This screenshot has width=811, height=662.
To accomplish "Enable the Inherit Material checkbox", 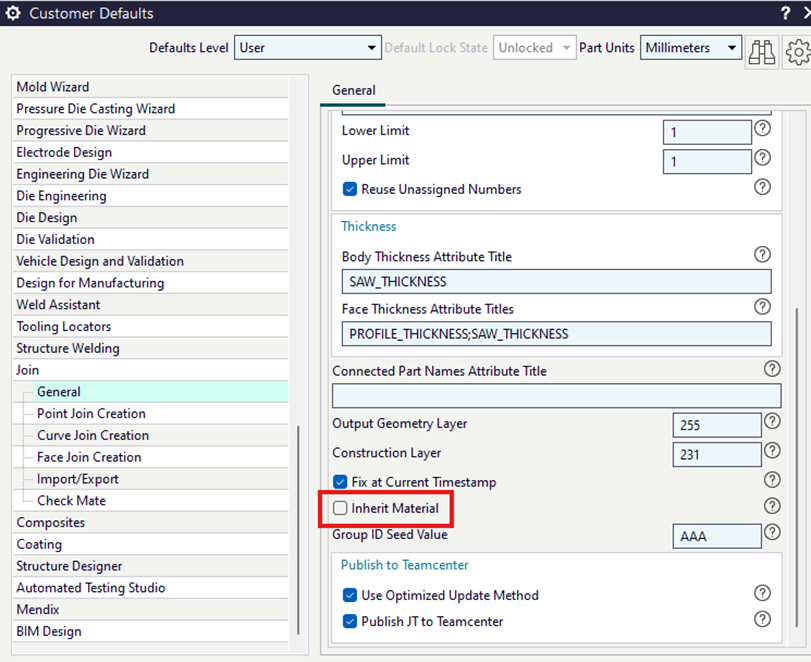I will pyautogui.click(x=340, y=508).
